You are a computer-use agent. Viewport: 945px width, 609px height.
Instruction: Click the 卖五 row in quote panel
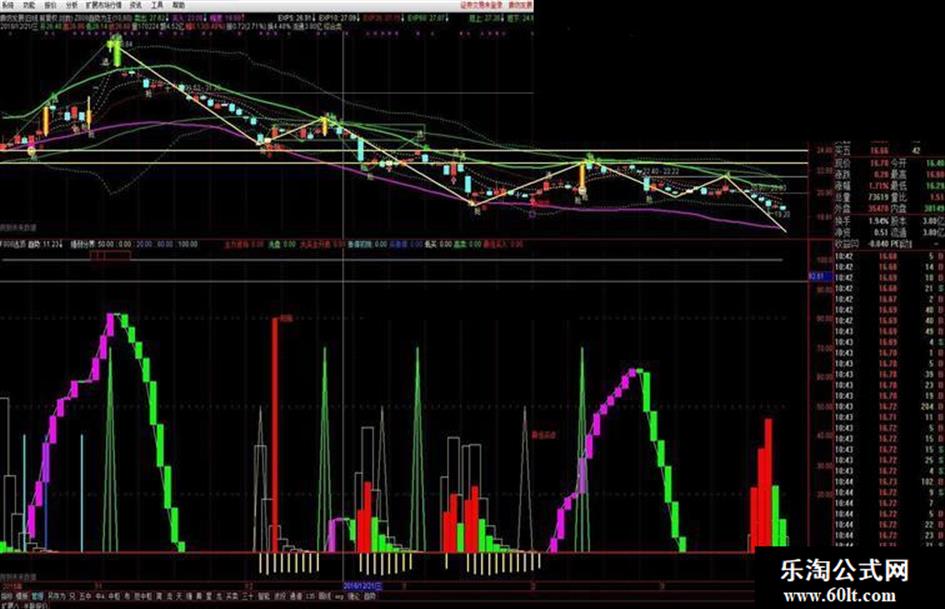[890, 150]
